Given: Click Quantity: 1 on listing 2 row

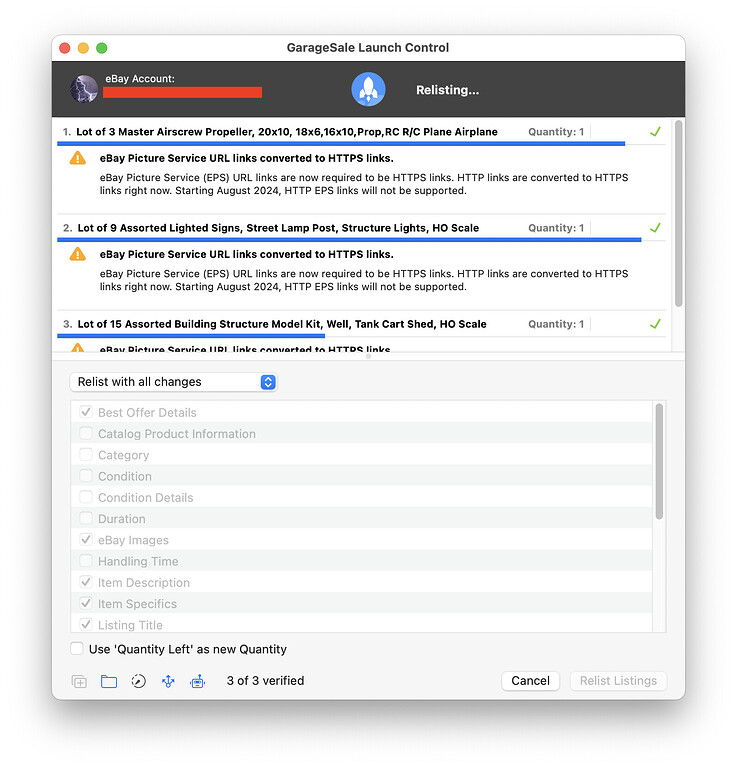Looking at the screenshot, I should (556, 228).
